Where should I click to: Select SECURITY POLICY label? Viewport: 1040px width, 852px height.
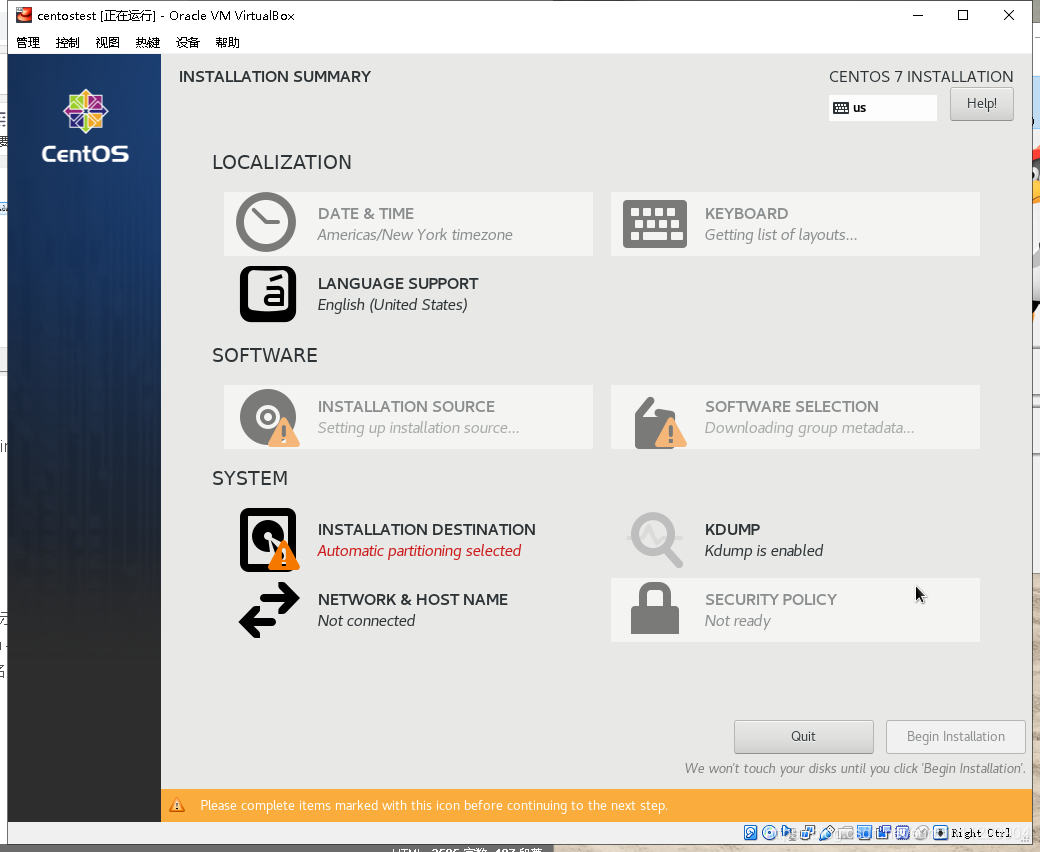click(771, 599)
